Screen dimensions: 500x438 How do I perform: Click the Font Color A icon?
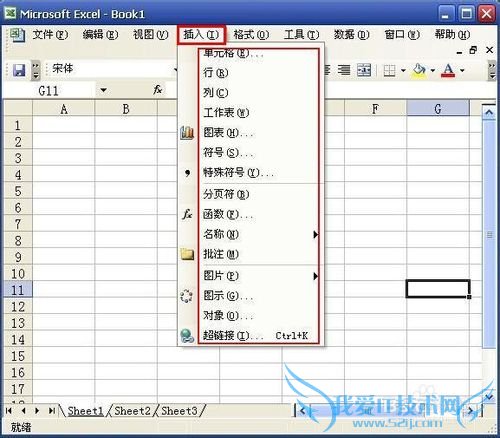click(448, 70)
